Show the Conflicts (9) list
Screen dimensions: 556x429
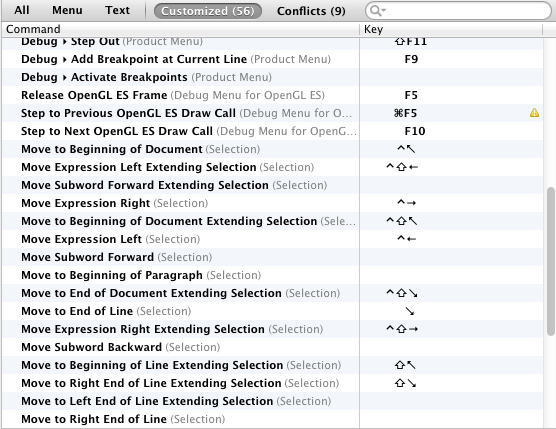click(x=311, y=11)
